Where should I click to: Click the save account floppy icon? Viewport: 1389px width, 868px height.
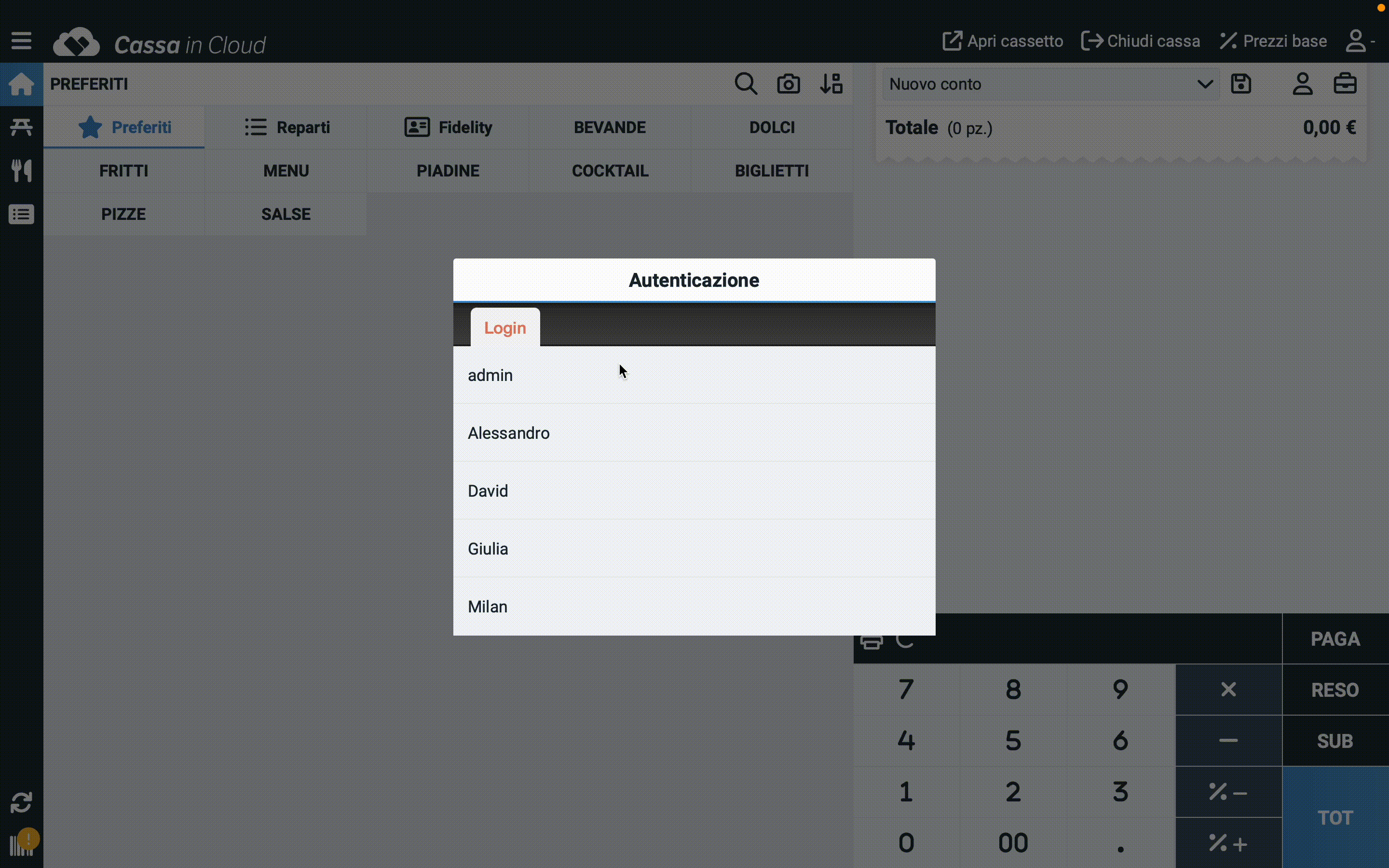[1241, 84]
